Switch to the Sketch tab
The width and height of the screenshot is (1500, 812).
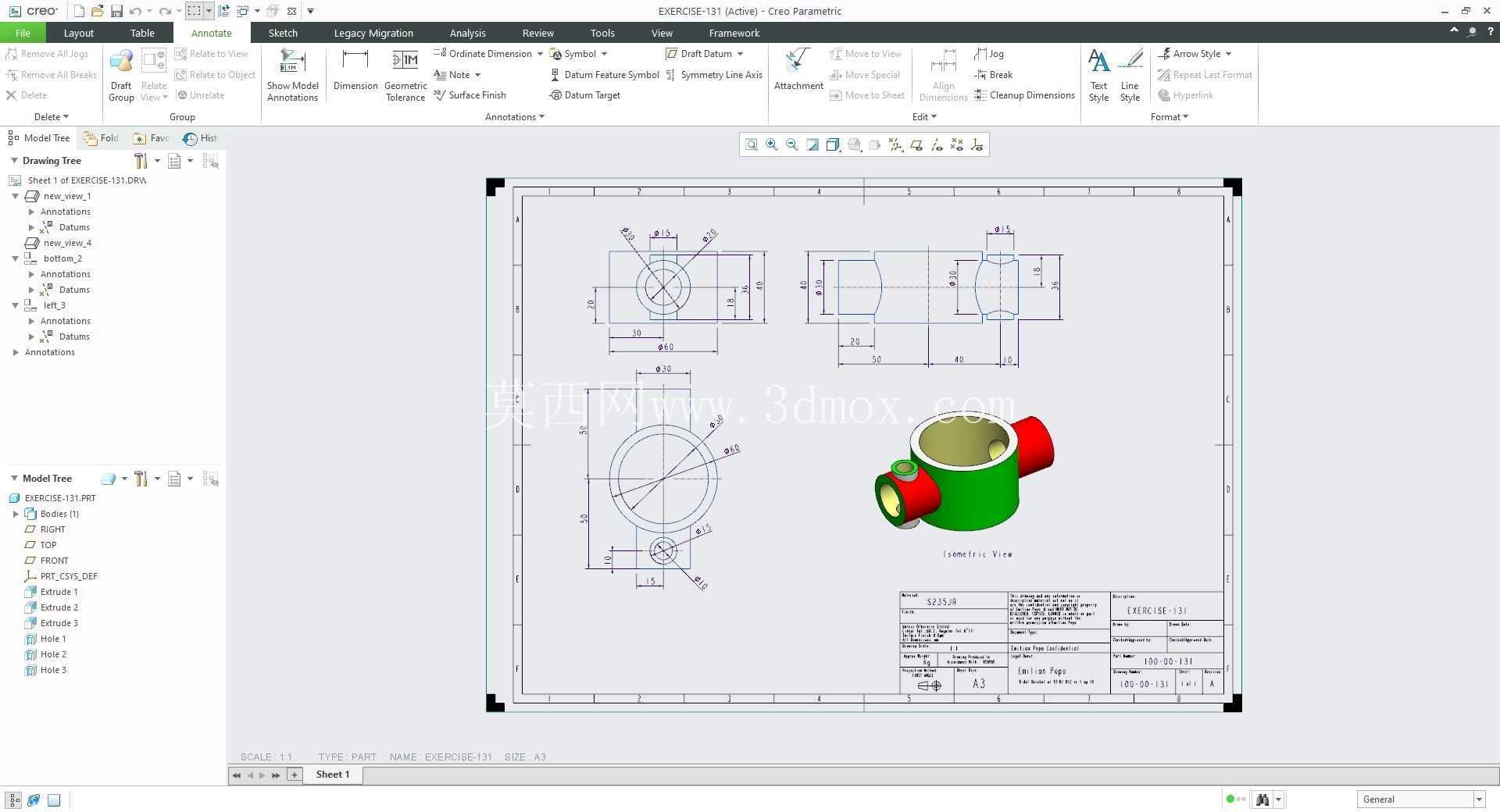[283, 33]
